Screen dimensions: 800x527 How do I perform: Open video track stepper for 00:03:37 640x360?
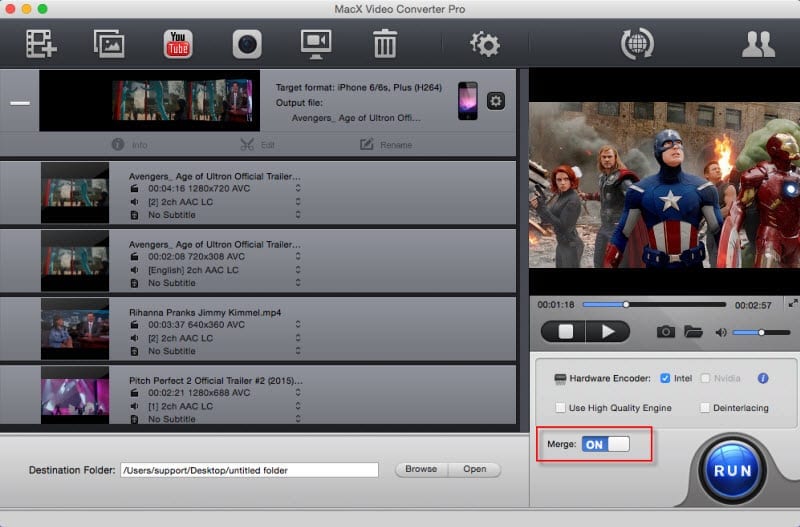(x=298, y=324)
